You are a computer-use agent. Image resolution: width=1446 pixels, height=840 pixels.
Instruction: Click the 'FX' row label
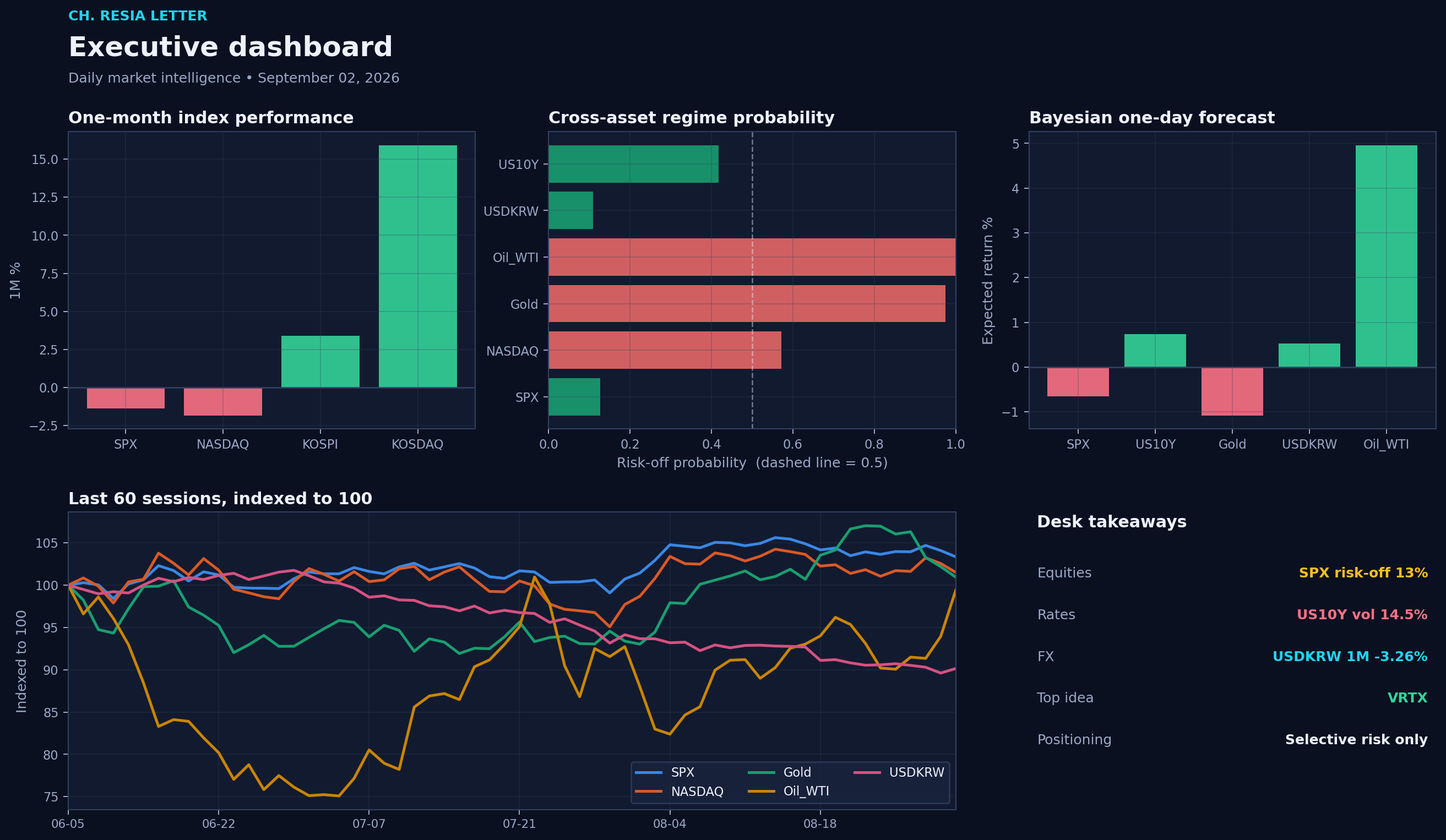point(1046,656)
